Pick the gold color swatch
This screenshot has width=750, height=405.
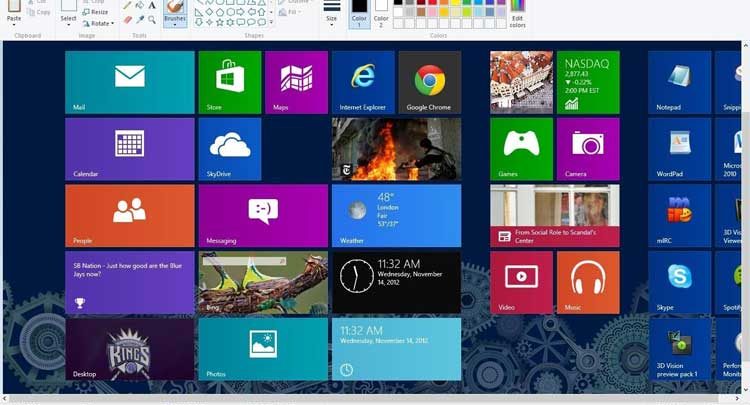tap(444, 12)
